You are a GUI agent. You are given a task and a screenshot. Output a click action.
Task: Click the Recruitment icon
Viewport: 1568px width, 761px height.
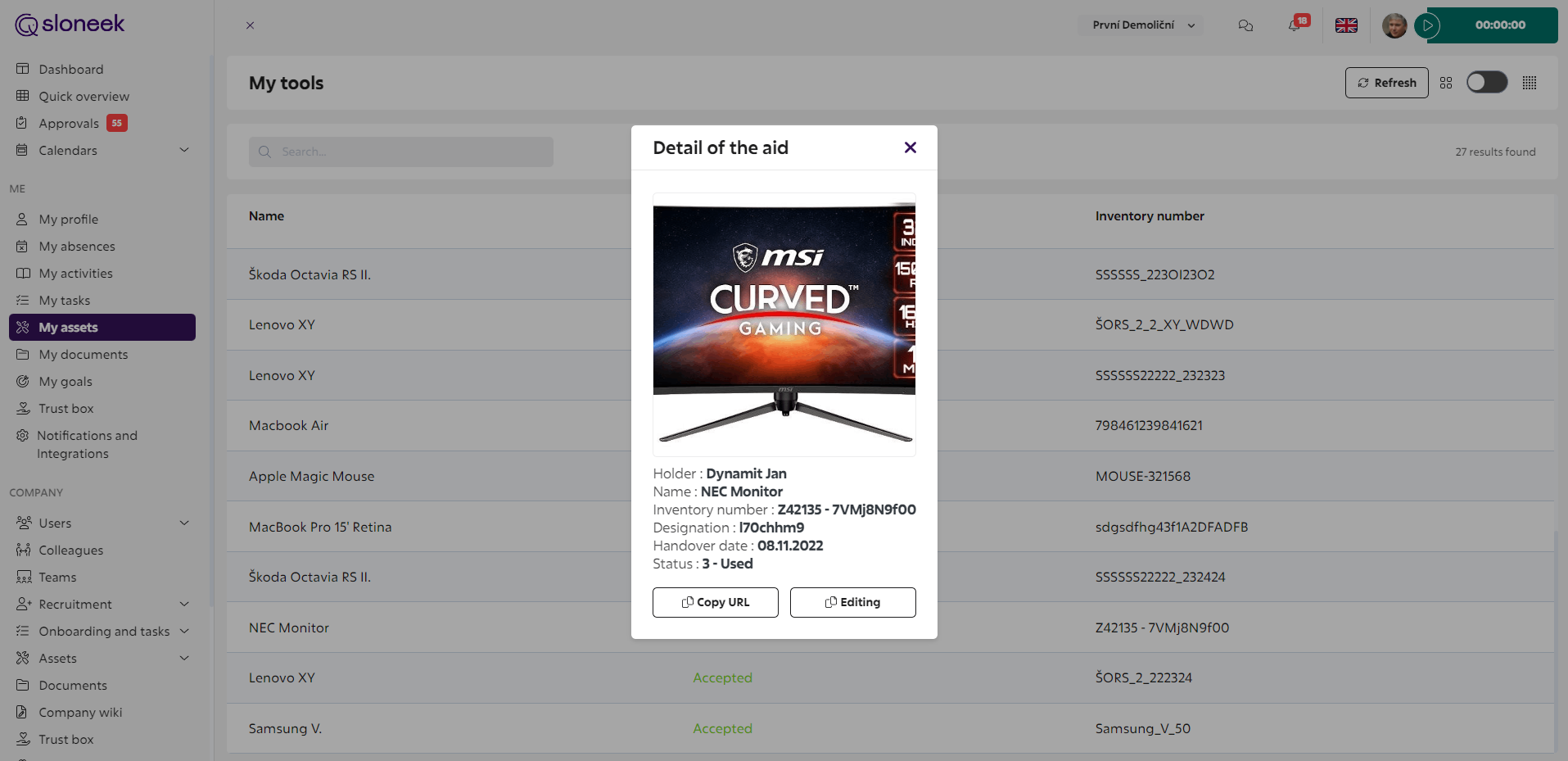click(x=23, y=605)
